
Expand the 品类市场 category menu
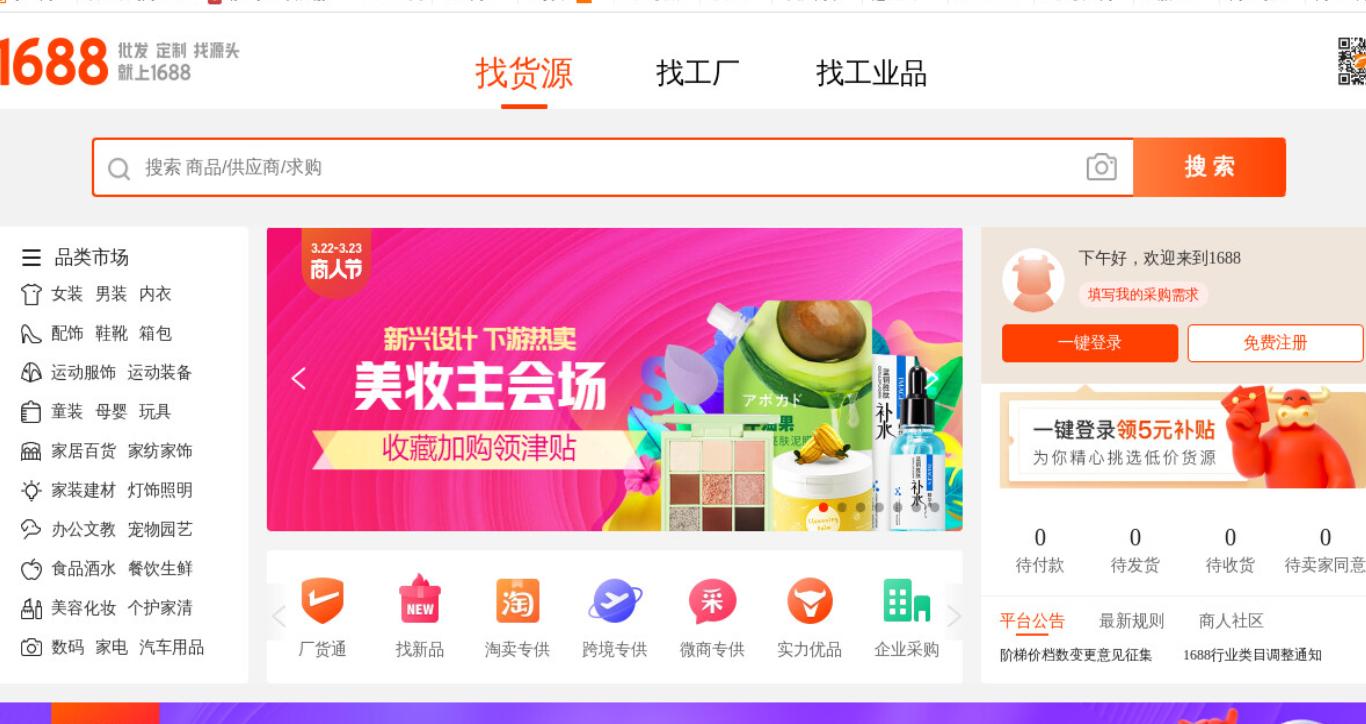point(75,257)
